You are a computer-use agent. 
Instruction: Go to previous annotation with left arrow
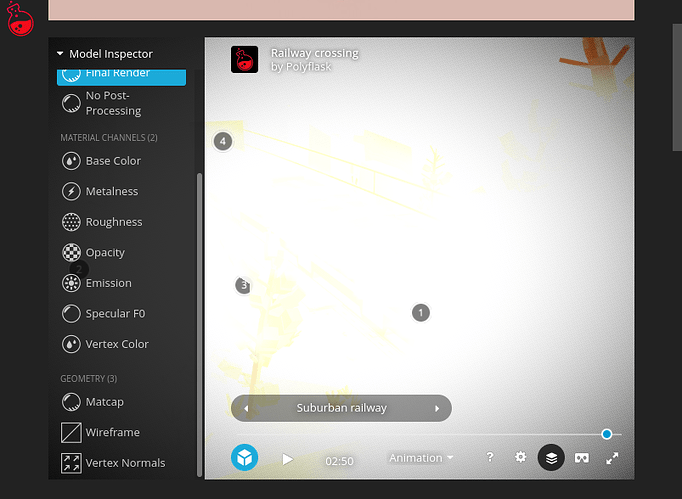point(246,409)
